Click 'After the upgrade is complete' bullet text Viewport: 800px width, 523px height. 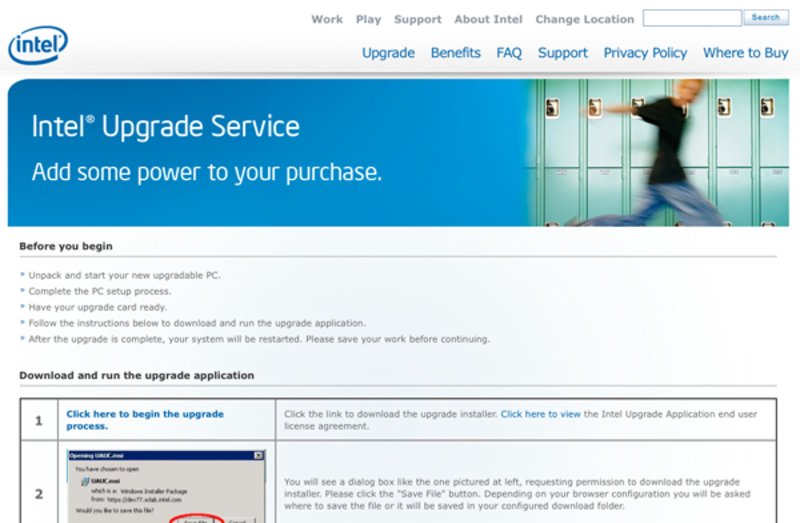pyautogui.click(x=259, y=339)
